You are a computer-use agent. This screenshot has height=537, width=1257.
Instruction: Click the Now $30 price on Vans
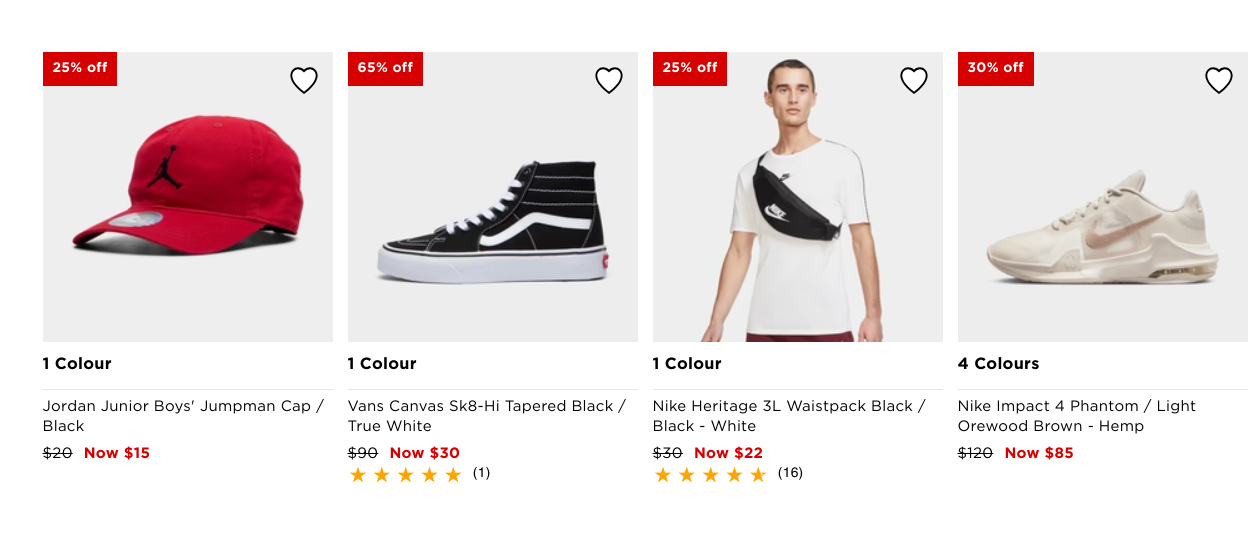pos(424,453)
